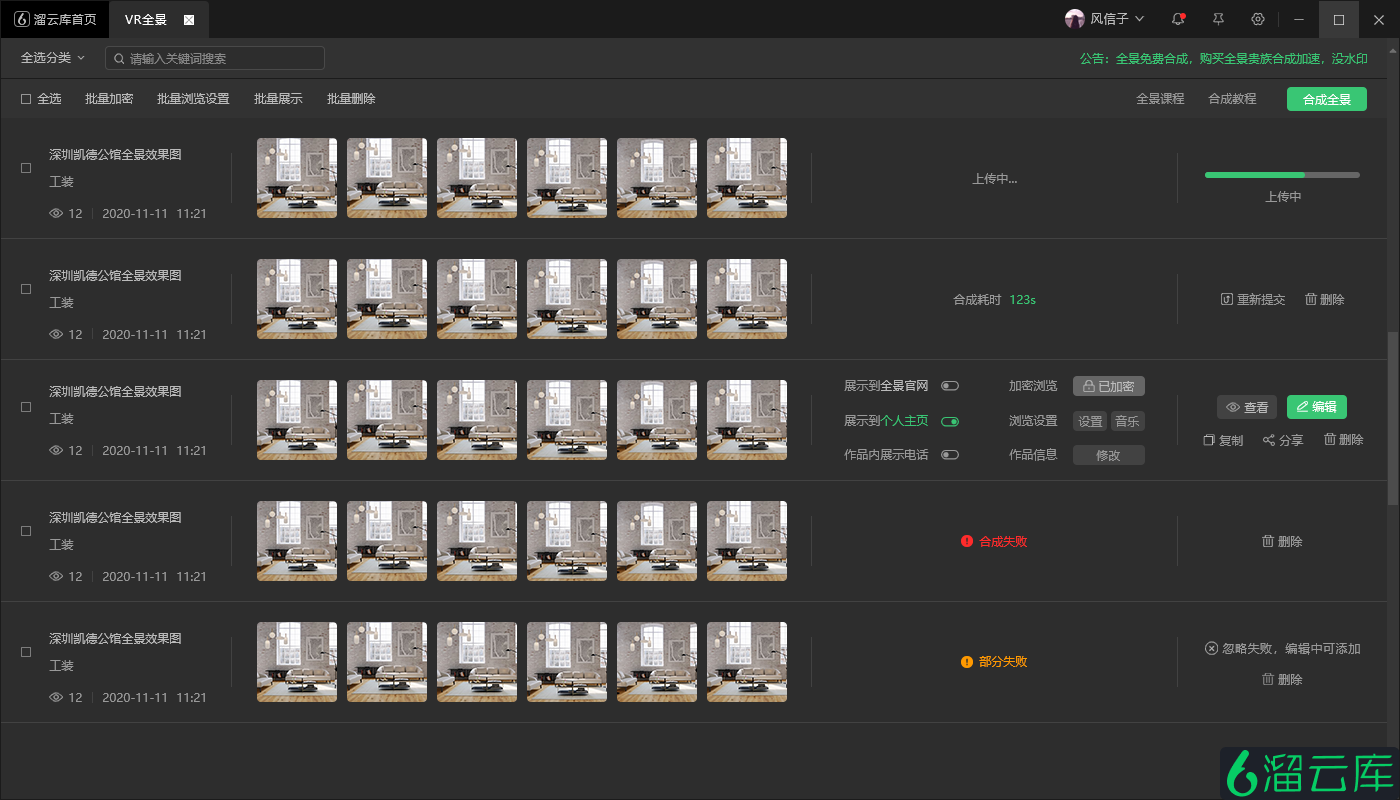The width and height of the screenshot is (1400, 800).
Task: Click 批量删除 menu item
Action: pos(351,99)
